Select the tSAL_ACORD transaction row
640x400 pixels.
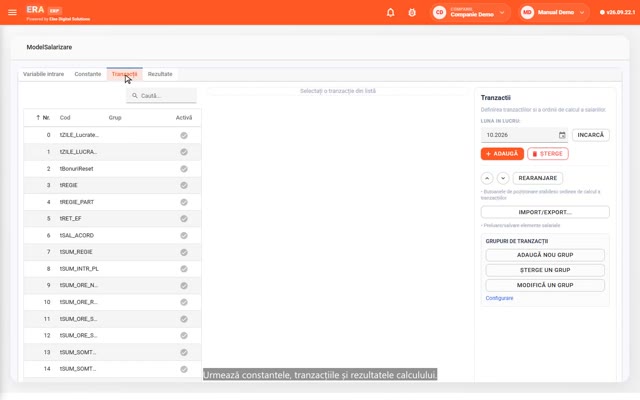[x=112, y=236]
